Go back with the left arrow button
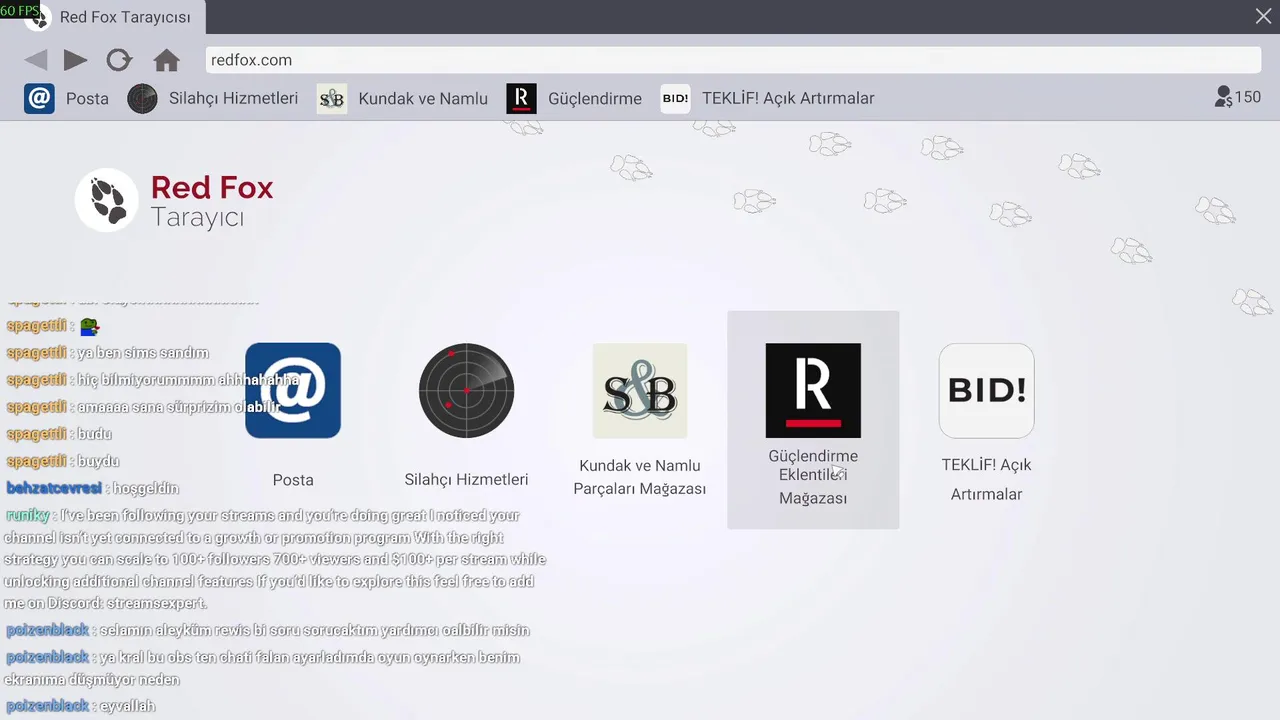The width and height of the screenshot is (1280, 720). point(36,60)
